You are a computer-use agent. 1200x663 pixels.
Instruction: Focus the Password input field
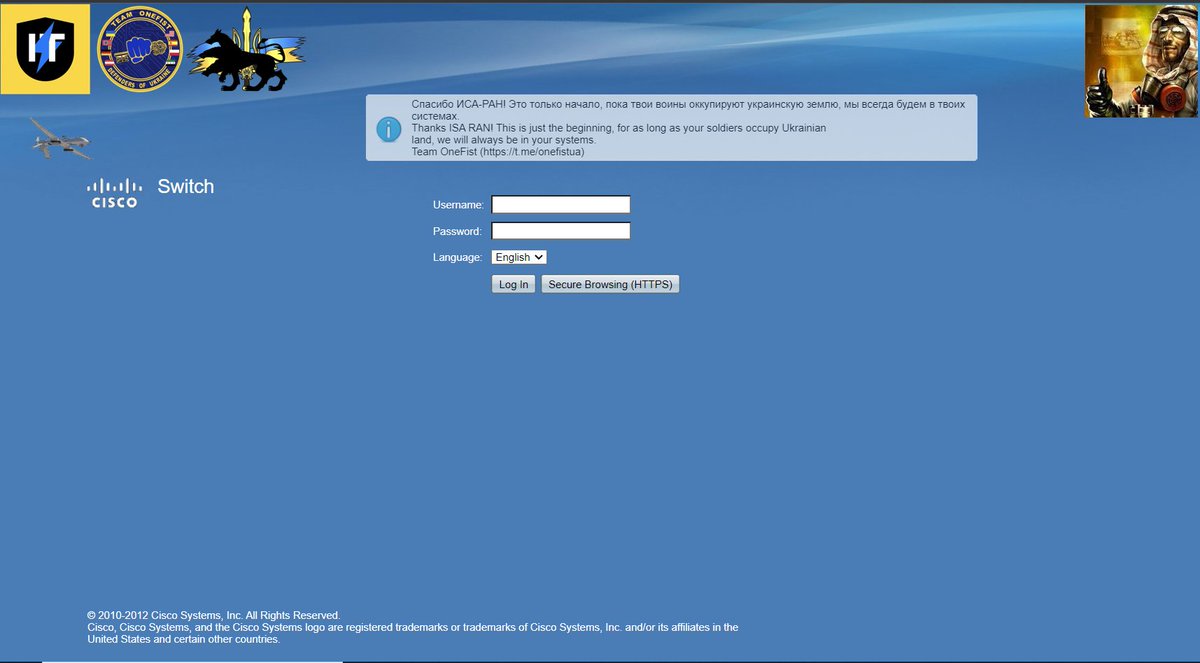point(561,231)
